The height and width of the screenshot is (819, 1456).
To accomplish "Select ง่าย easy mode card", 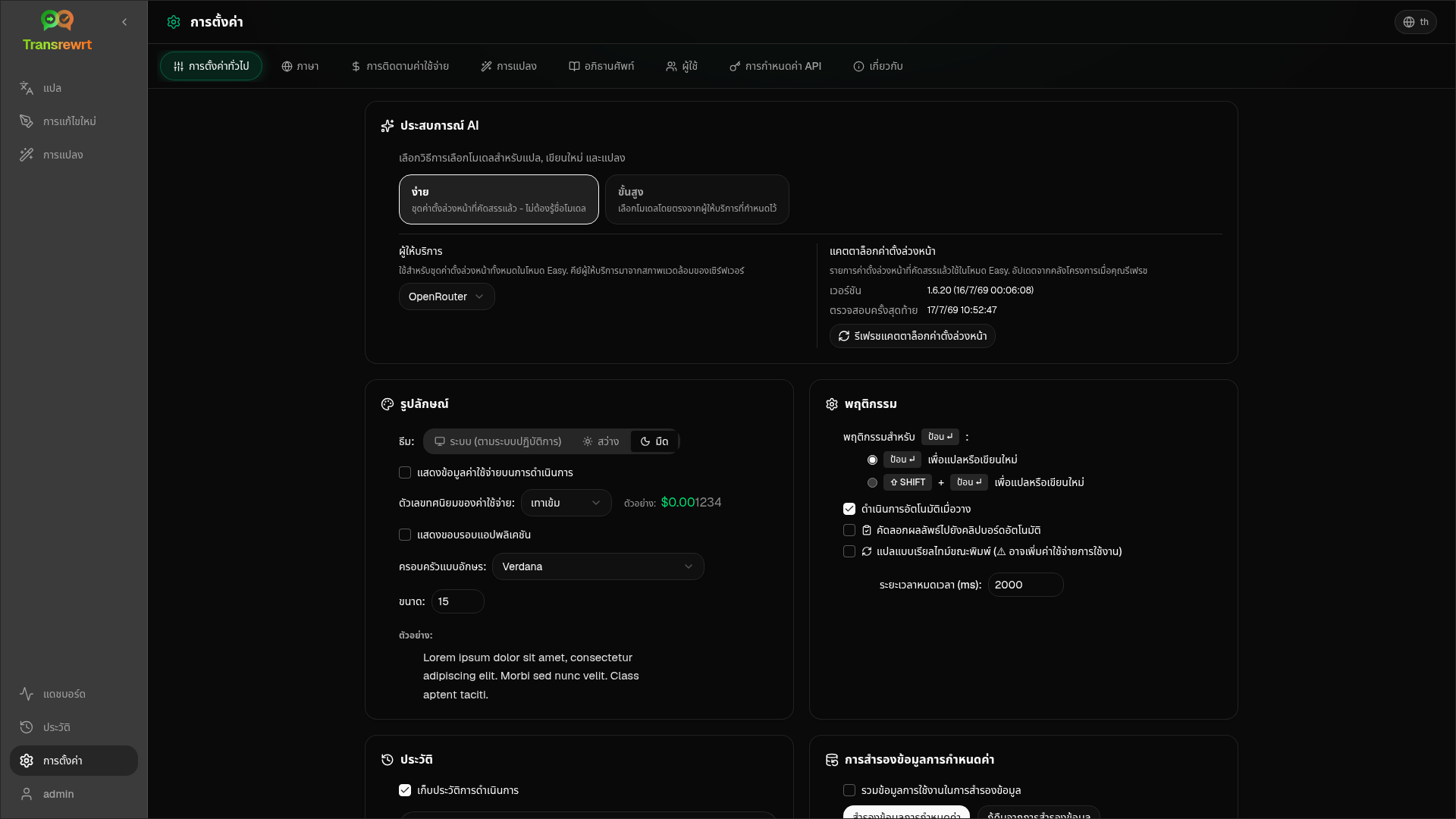I will pyautogui.click(x=499, y=199).
